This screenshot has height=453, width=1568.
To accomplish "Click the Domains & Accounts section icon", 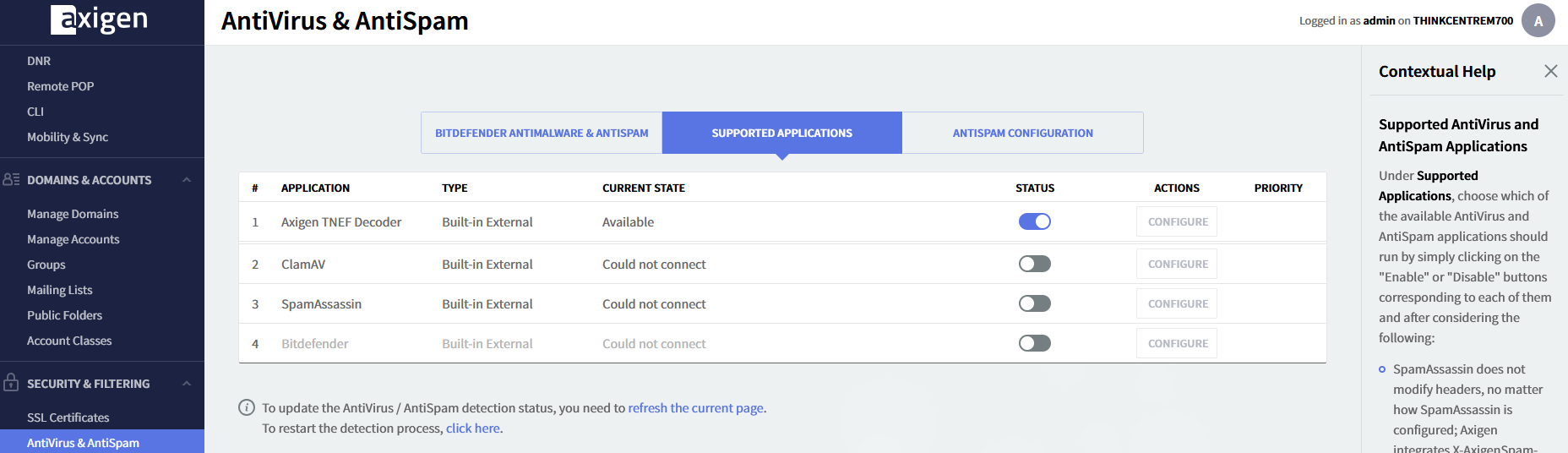I will click(11, 179).
